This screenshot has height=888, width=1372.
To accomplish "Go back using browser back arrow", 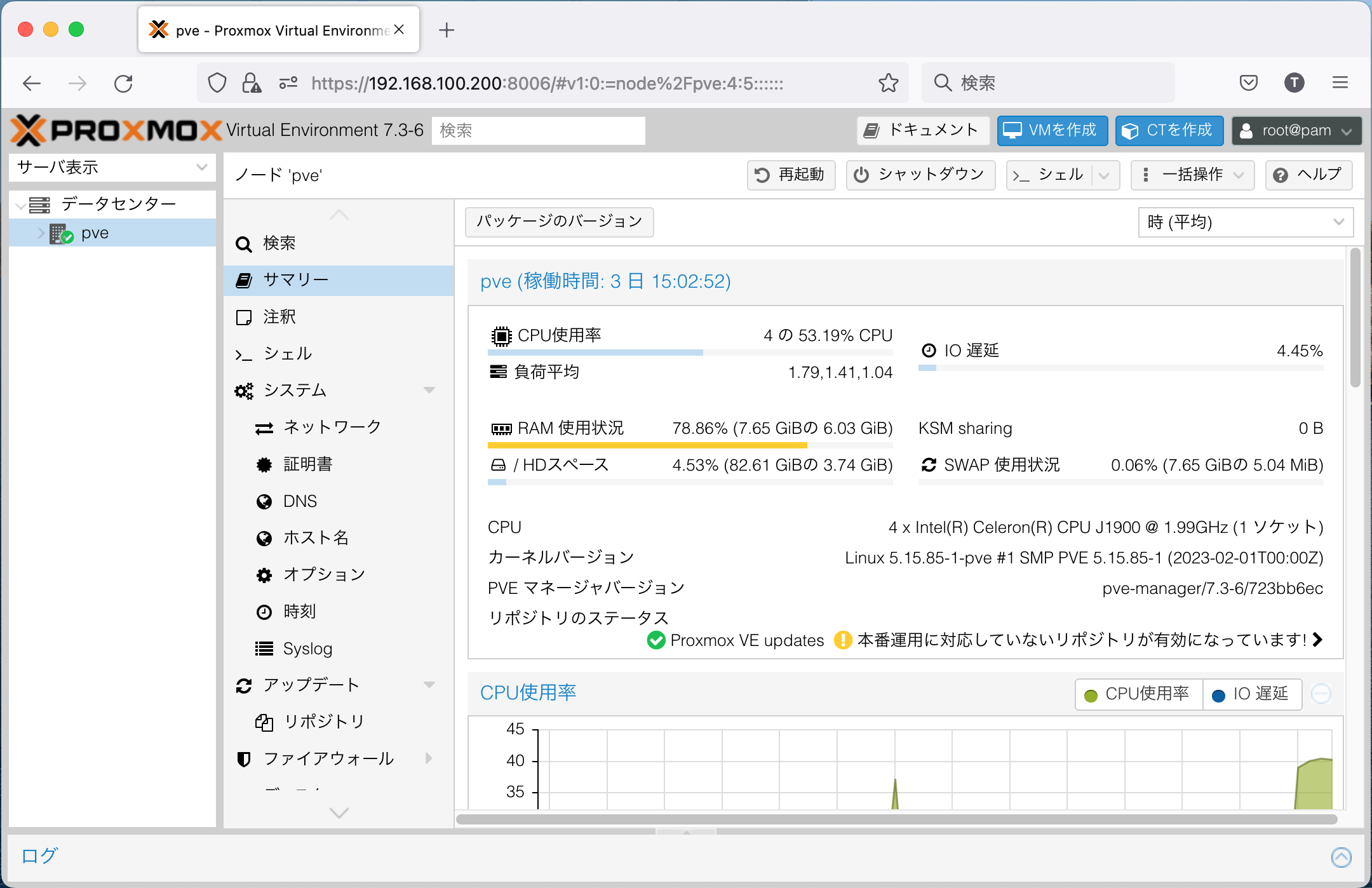I will tap(31, 83).
